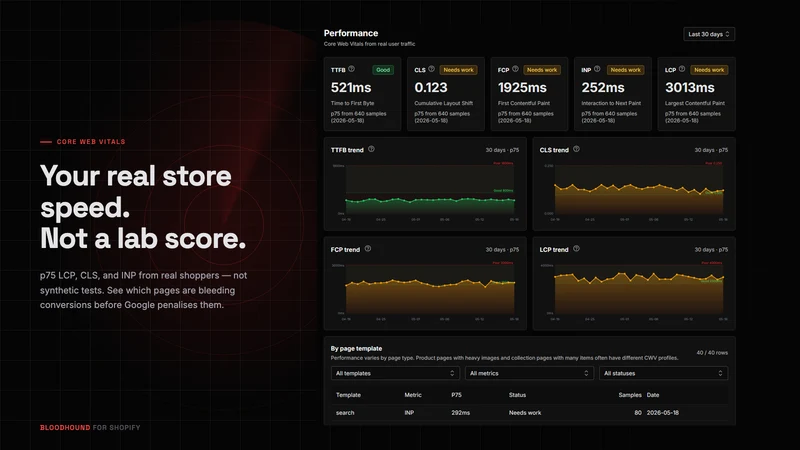
Task: Click the P75 column header
Action: (456, 395)
